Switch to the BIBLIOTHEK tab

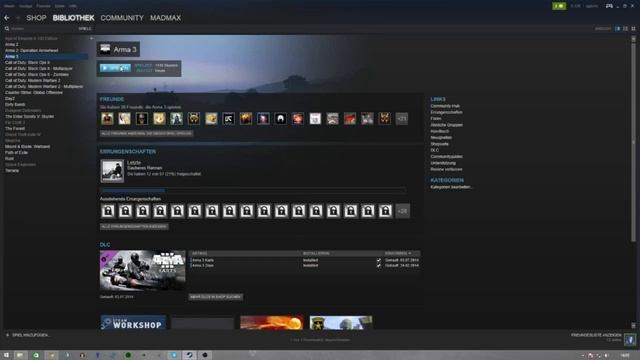[73, 18]
